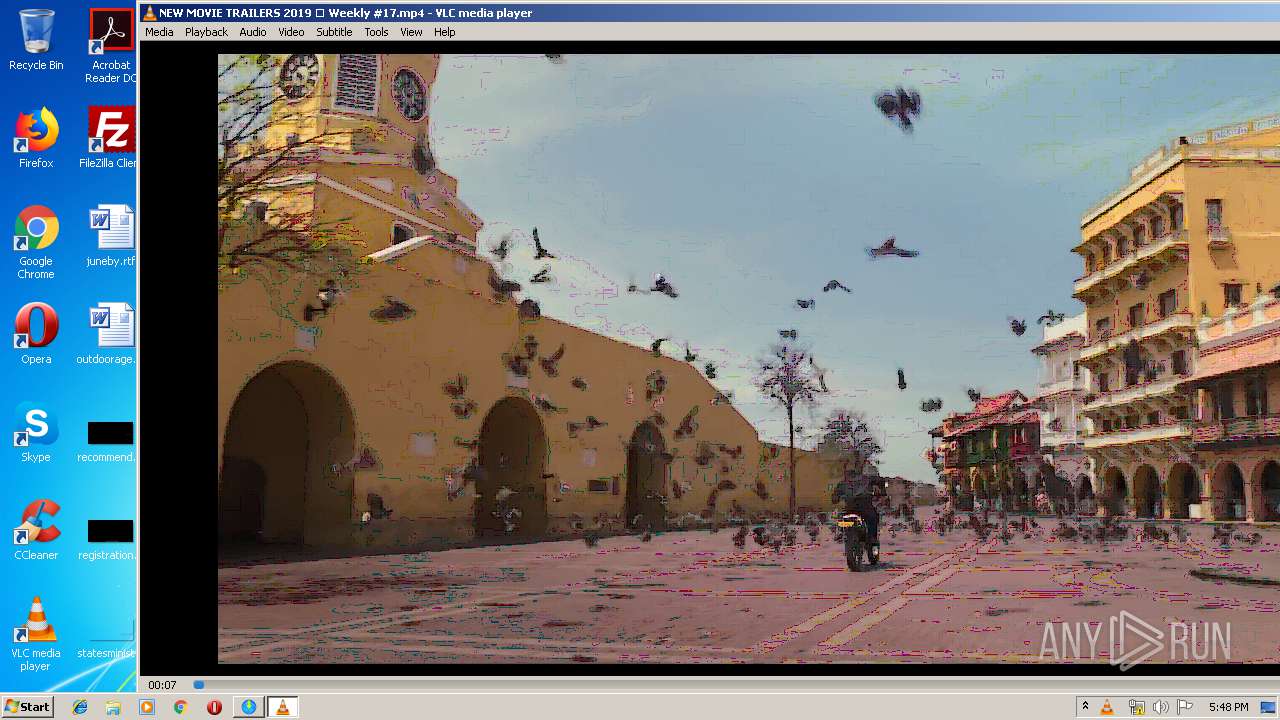Click the VLC cone icon in title bar
Screen dimensions: 1280x720
[150, 13]
